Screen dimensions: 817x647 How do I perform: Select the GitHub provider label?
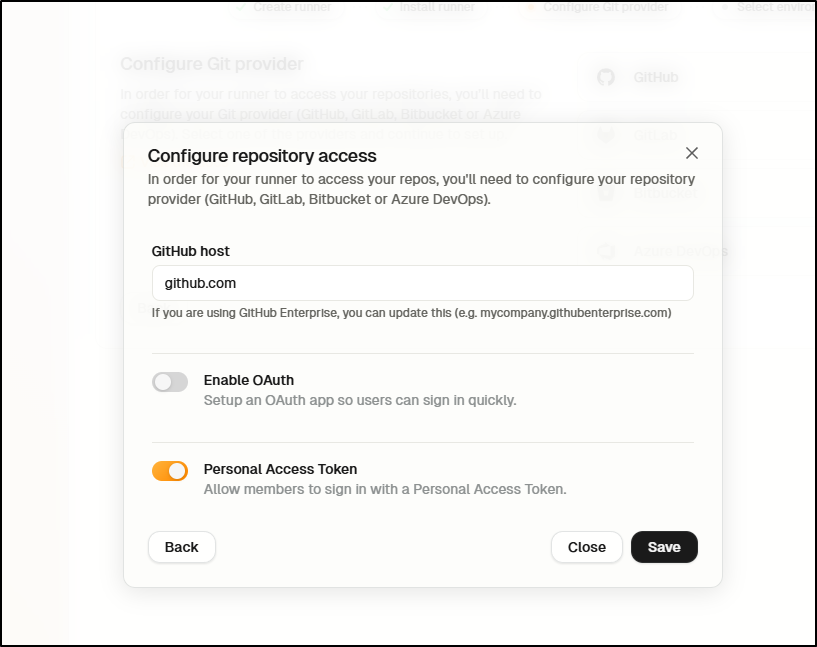(x=655, y=78)
